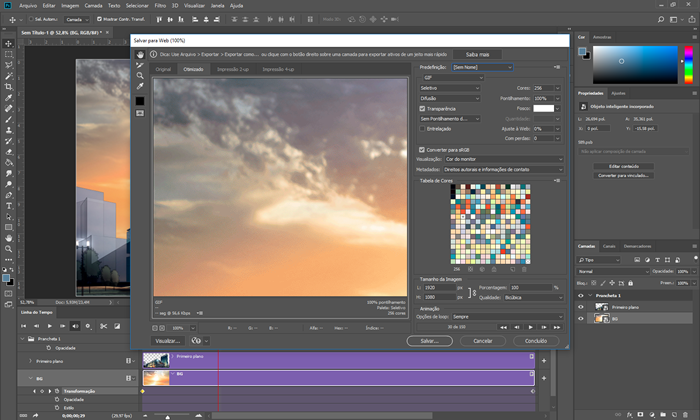Open the search icon in options bar
This screenshot has height=420, width=700.
click(x=661, y=19)
